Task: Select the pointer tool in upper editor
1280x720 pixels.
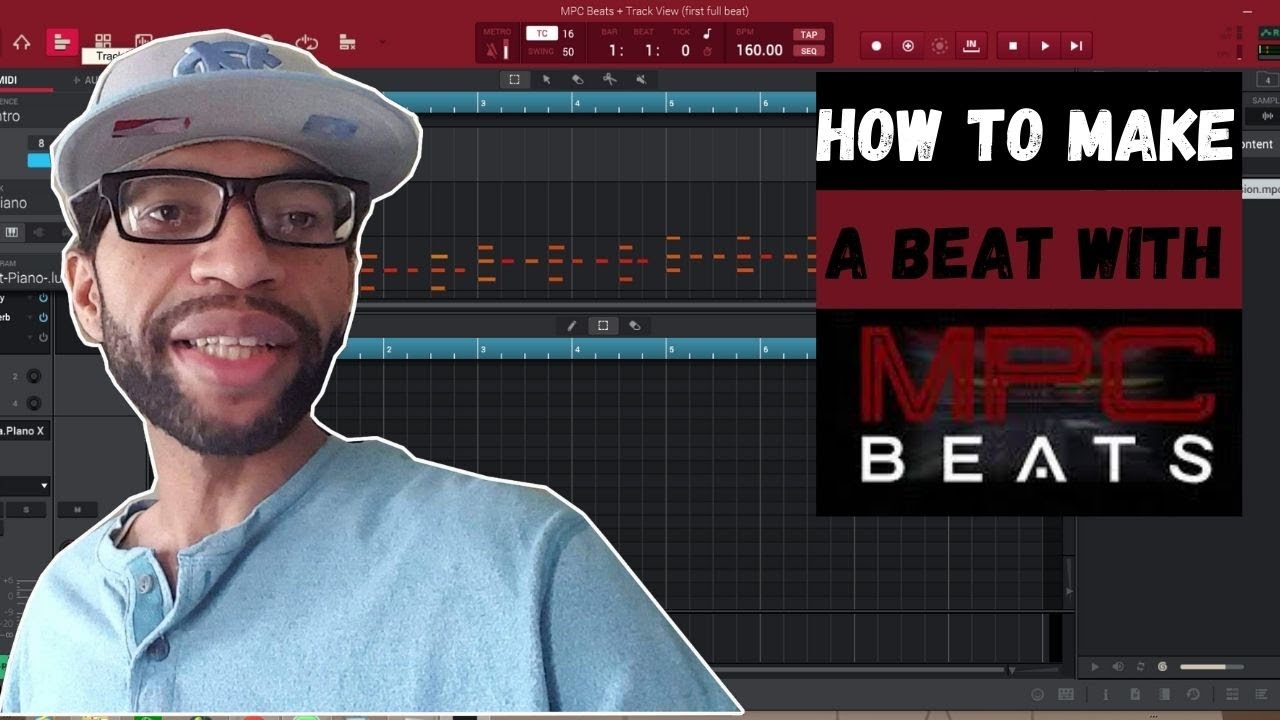Action: (546, 79)
